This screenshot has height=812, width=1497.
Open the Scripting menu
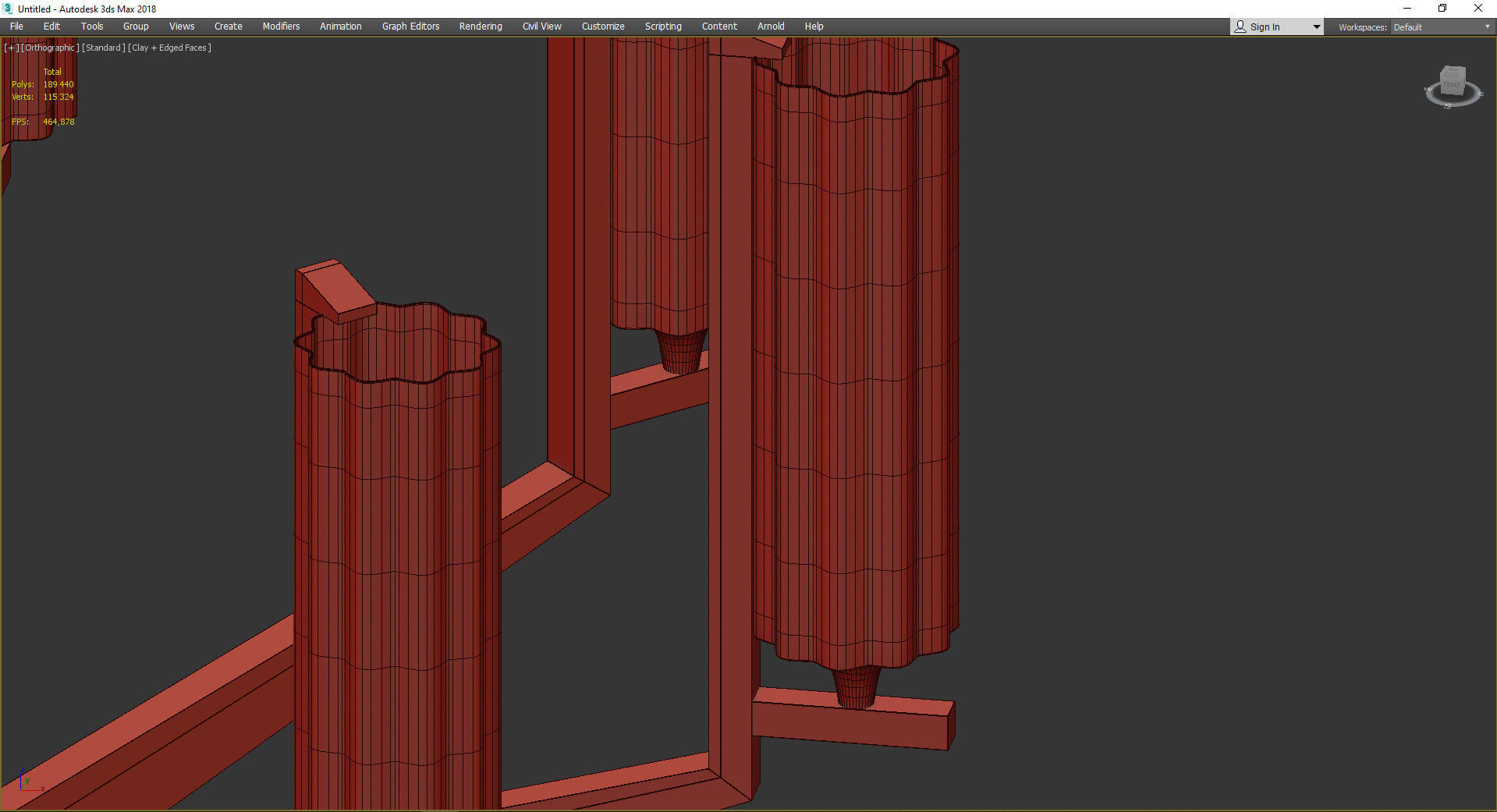tap(663, 27)
